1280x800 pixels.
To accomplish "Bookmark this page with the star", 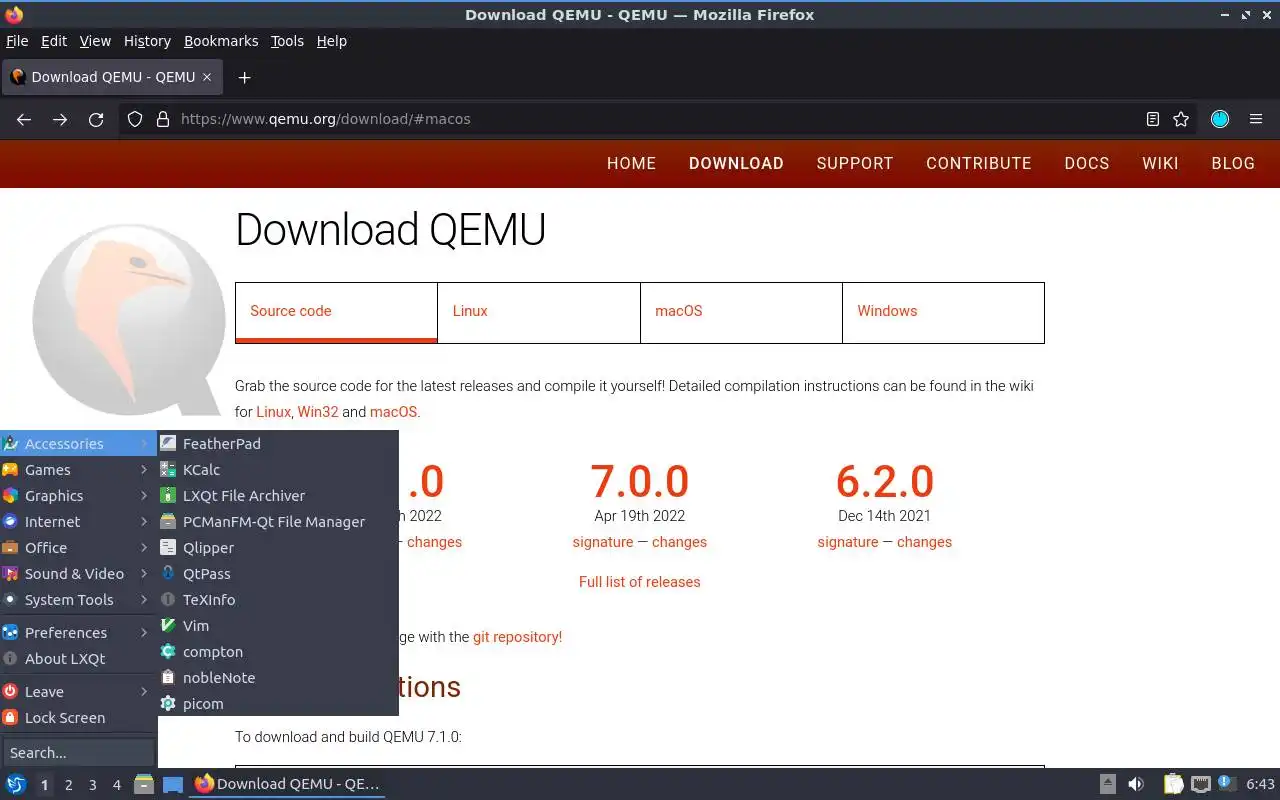I will (1181, 119).
